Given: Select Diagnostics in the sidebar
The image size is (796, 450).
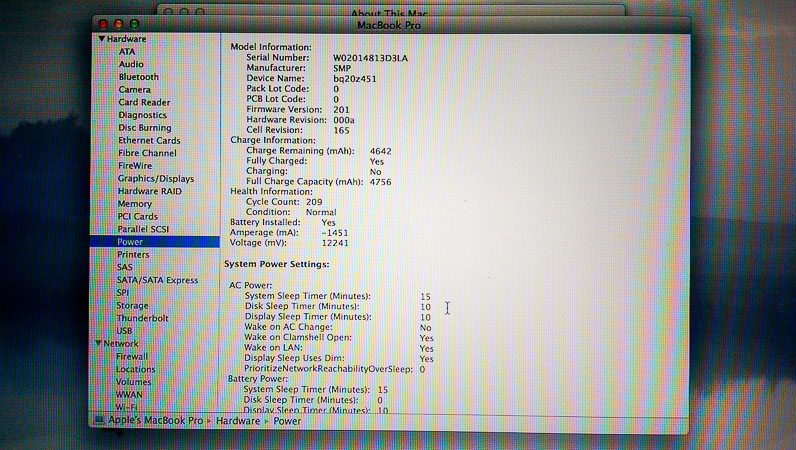Looking at the screenshot, I should 142,115.
